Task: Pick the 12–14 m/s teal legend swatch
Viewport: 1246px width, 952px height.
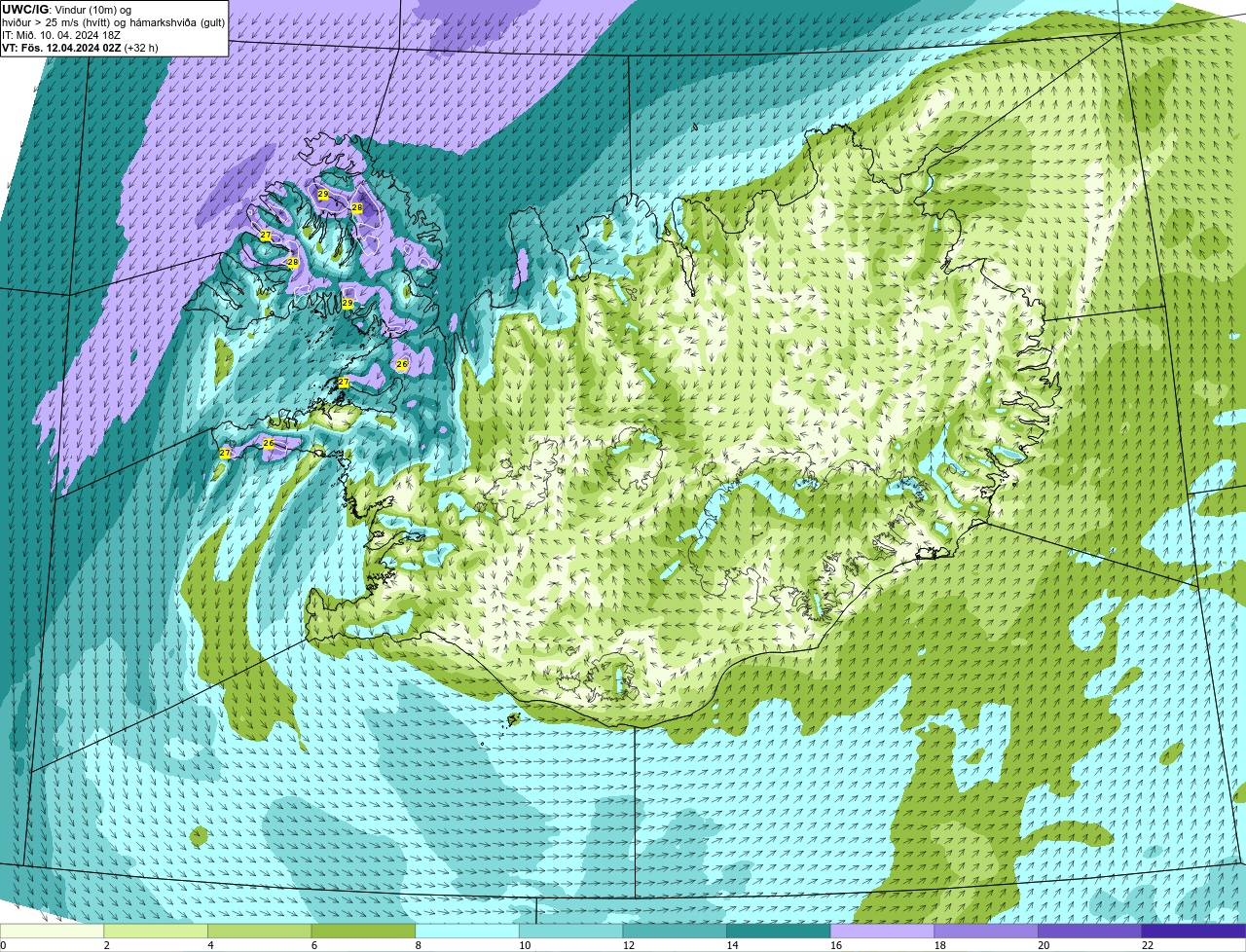Action: tap(675, 931)
